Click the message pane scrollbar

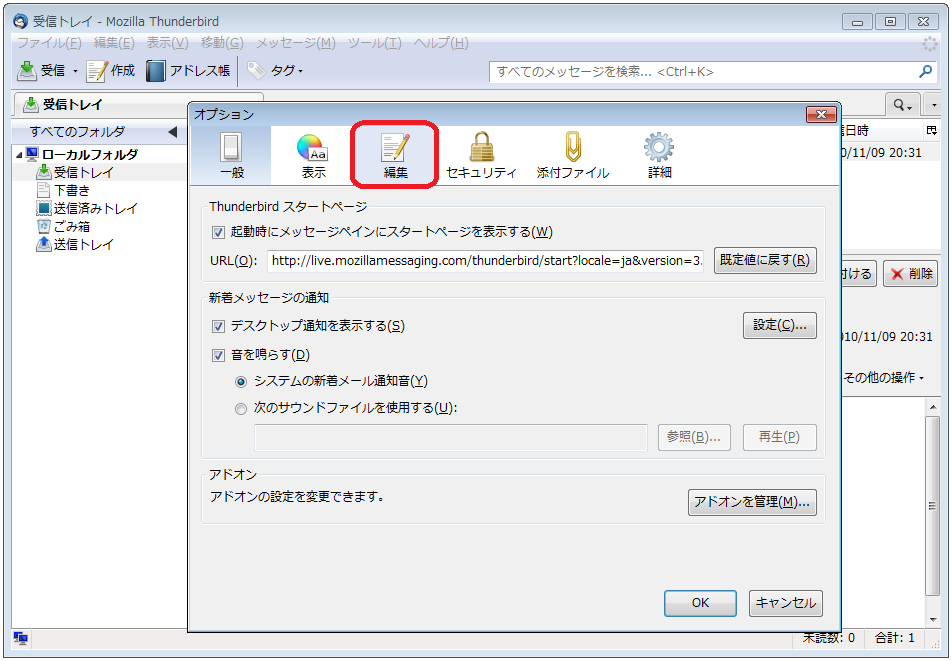tap(933, 506)
